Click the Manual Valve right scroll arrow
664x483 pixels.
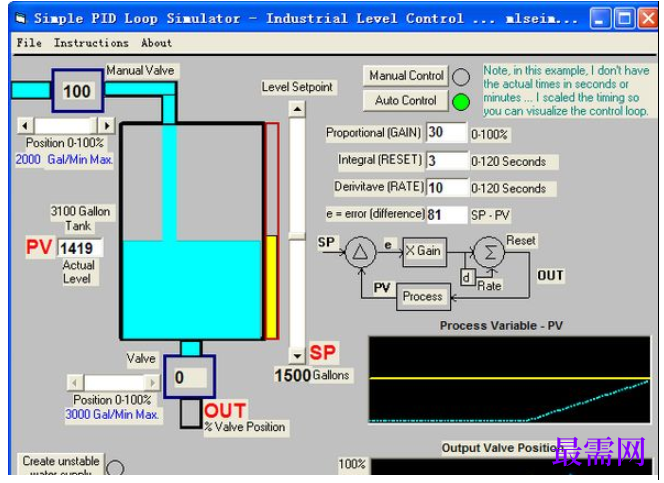click(x=106, y=126)
